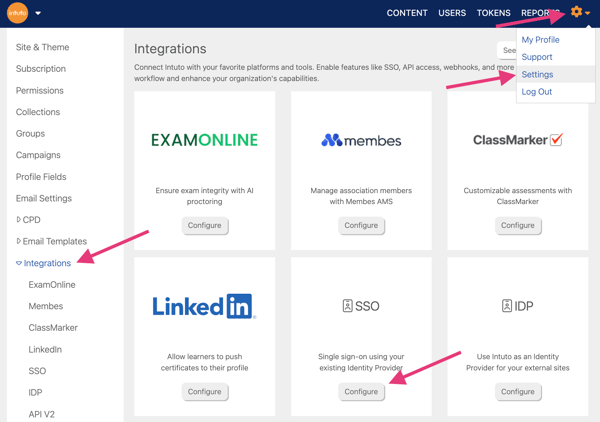Open SSO sub-item in sidebar

[37, 371]
